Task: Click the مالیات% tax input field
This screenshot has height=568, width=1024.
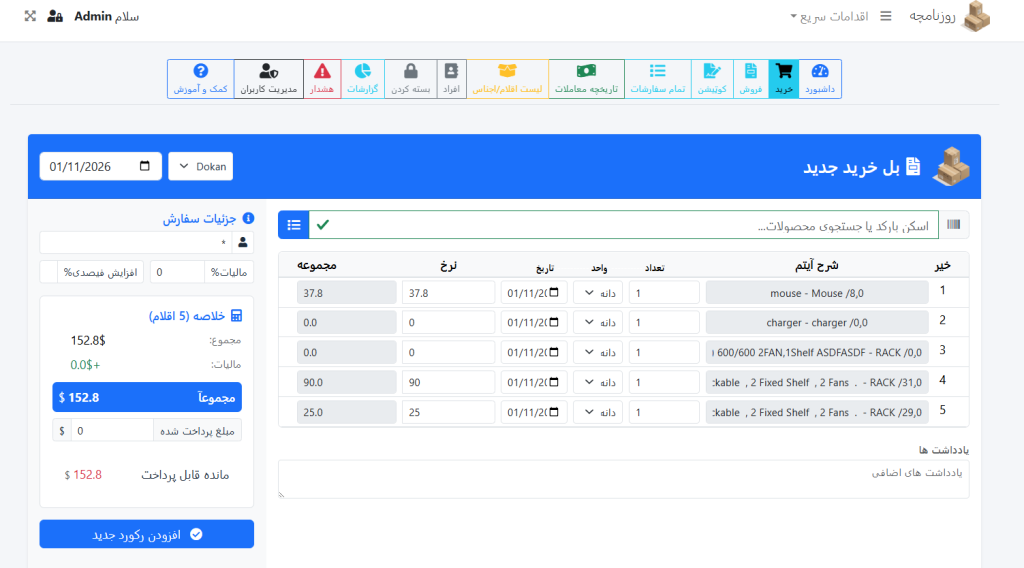Action: (176, 272)
